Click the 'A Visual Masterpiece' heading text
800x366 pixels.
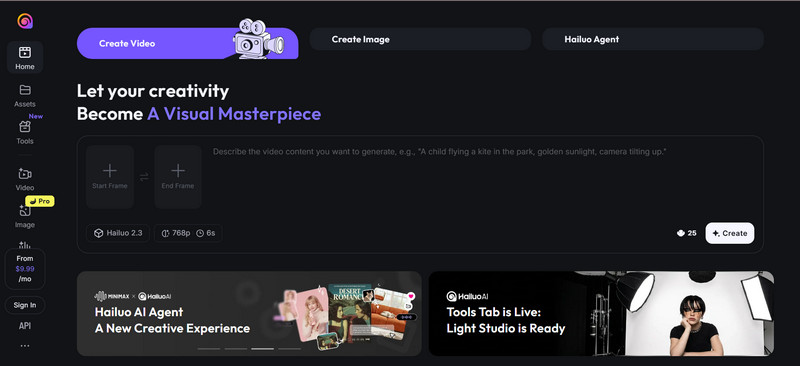click(x=234, y=113)
